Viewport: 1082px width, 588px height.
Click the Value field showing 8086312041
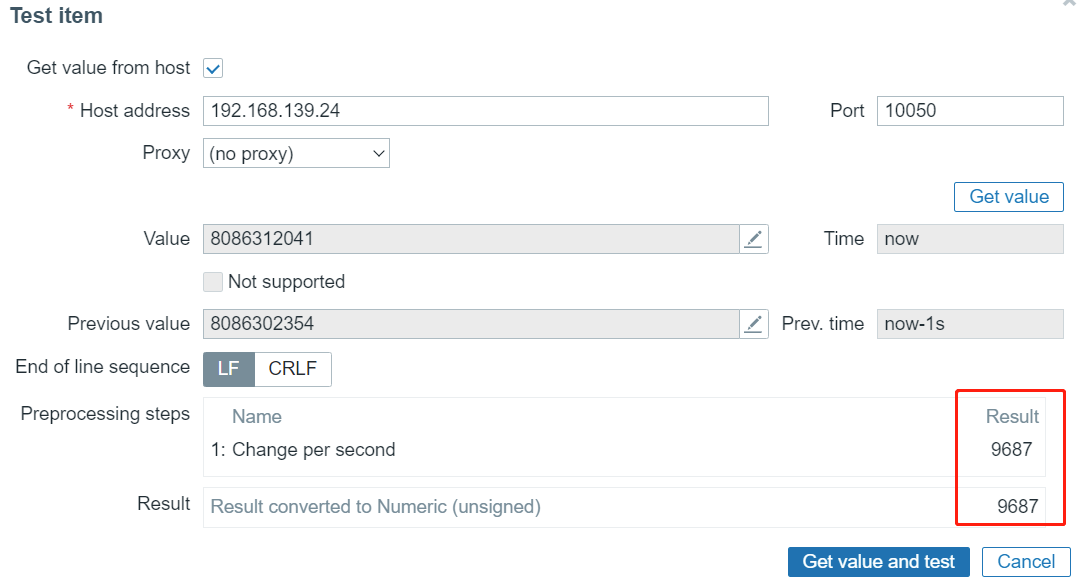coord(470,239)
